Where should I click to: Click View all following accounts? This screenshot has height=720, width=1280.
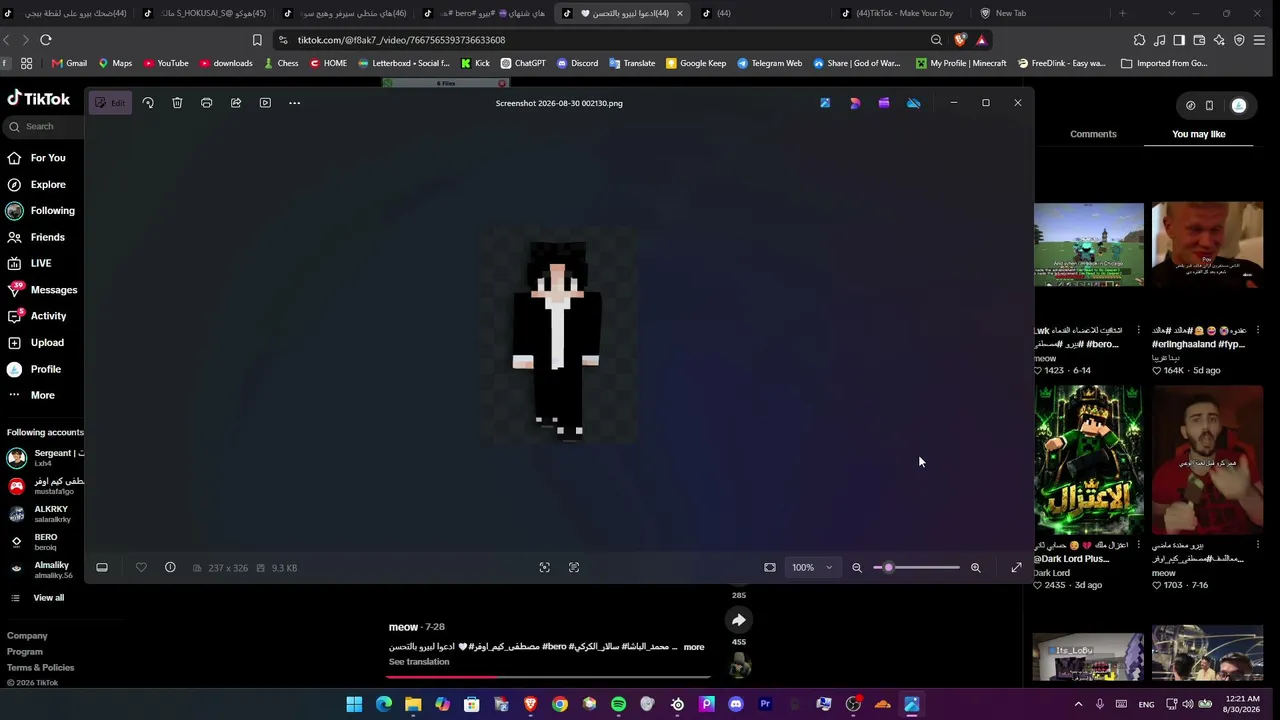(48, 598)
